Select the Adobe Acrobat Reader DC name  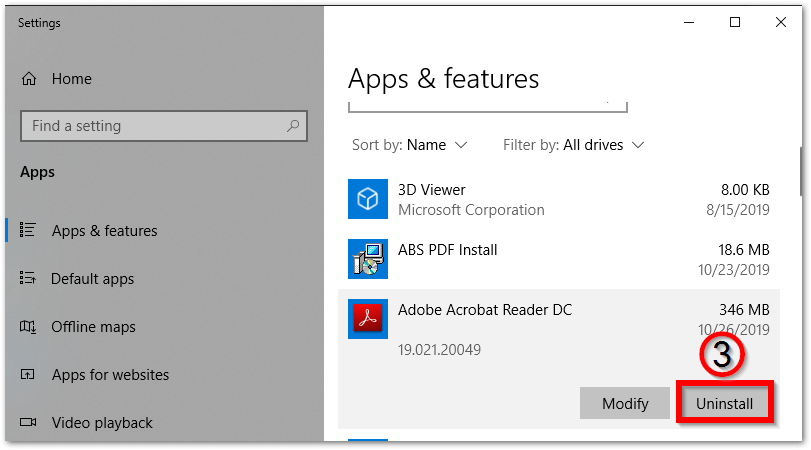[x=485, y=310]
